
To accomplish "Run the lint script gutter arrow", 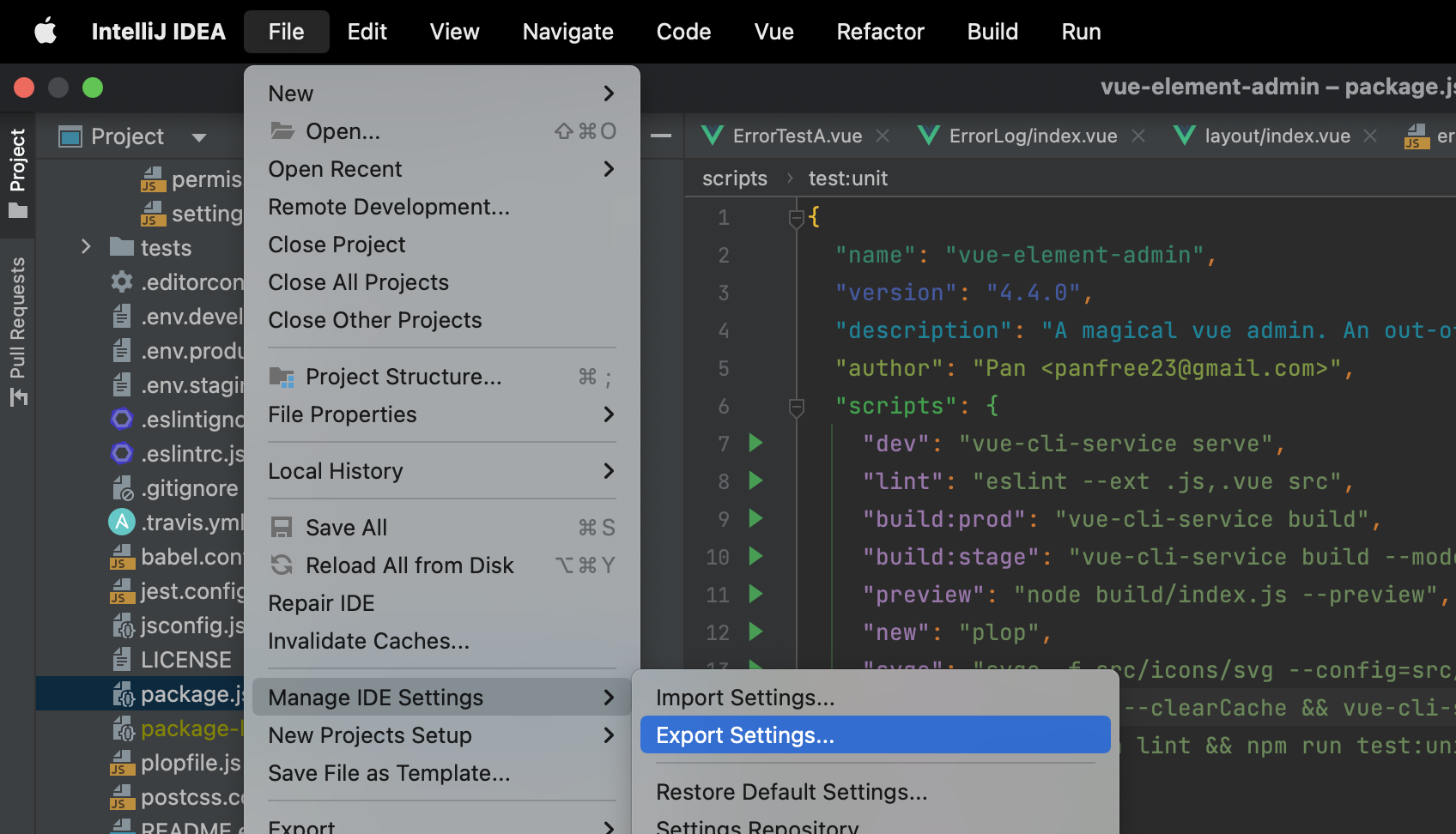I will click(x=755, y=480).
